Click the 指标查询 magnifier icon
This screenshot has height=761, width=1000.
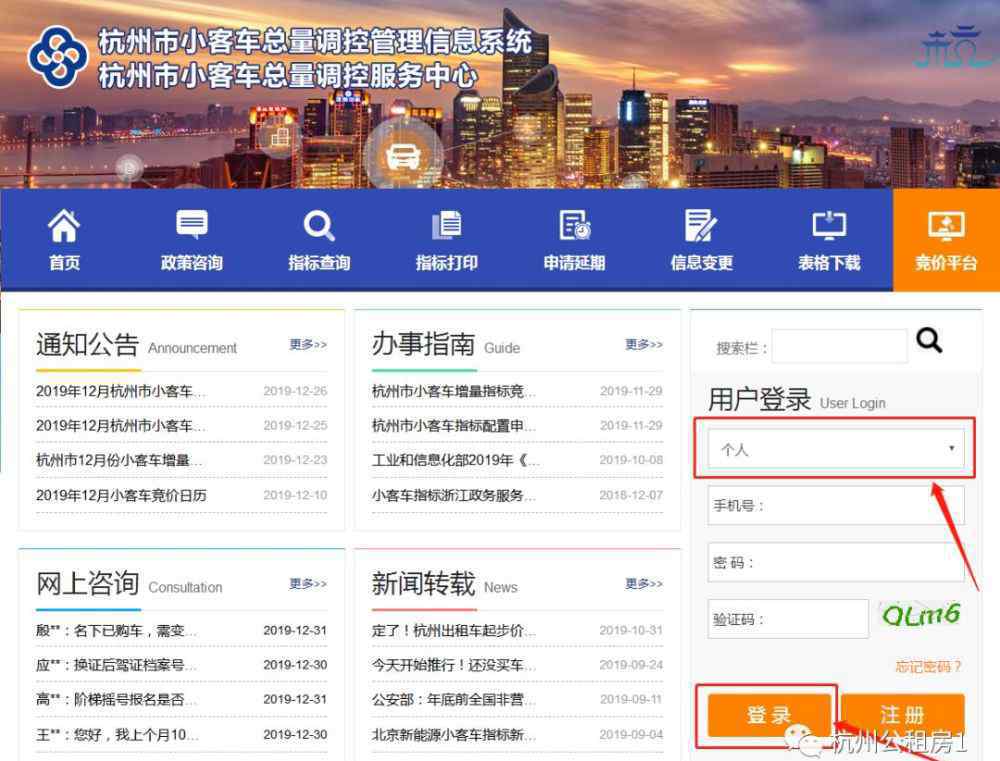click(x=319, y=227)
